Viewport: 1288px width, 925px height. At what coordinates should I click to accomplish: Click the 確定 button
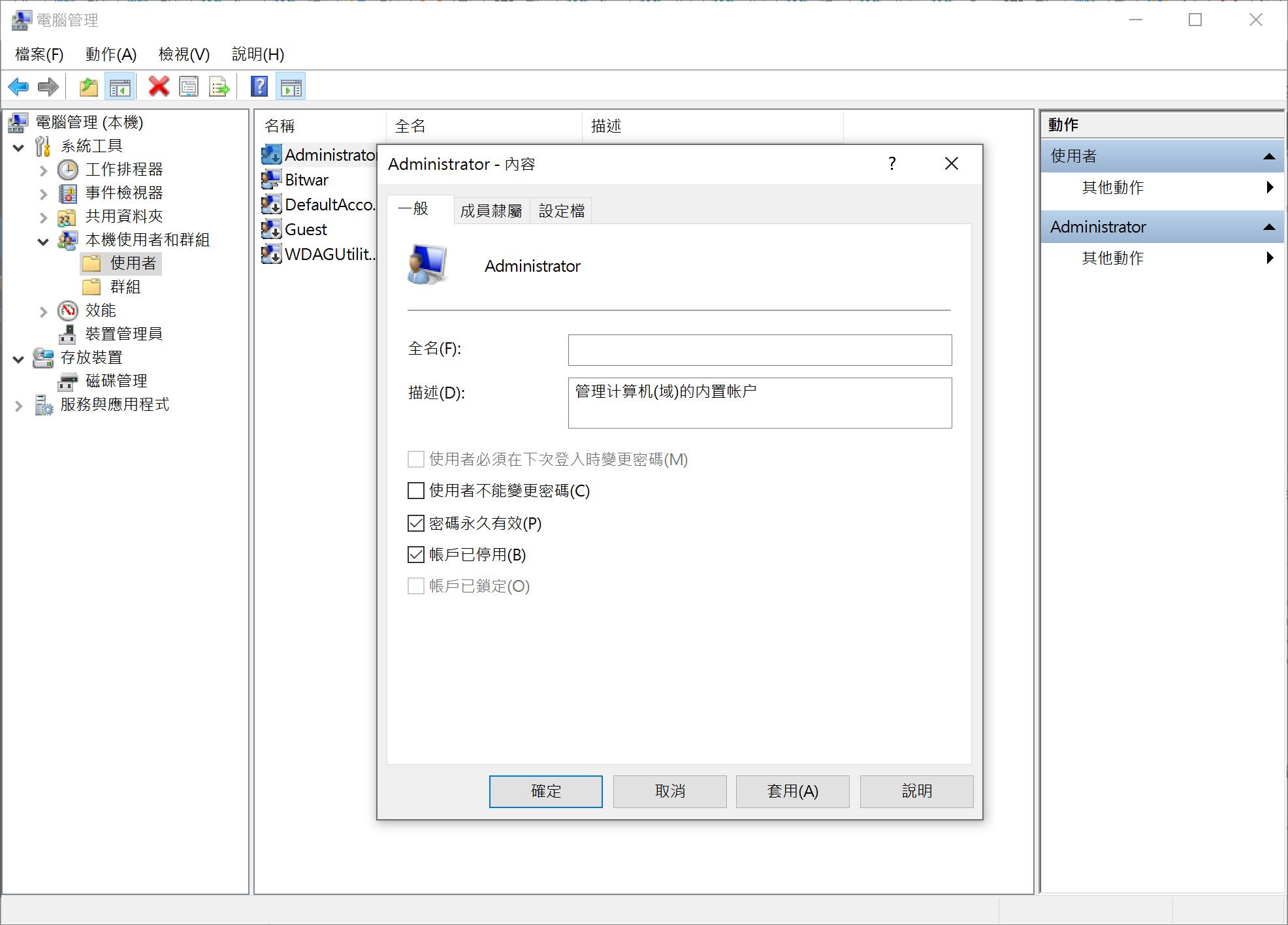(x=546, y=791)
